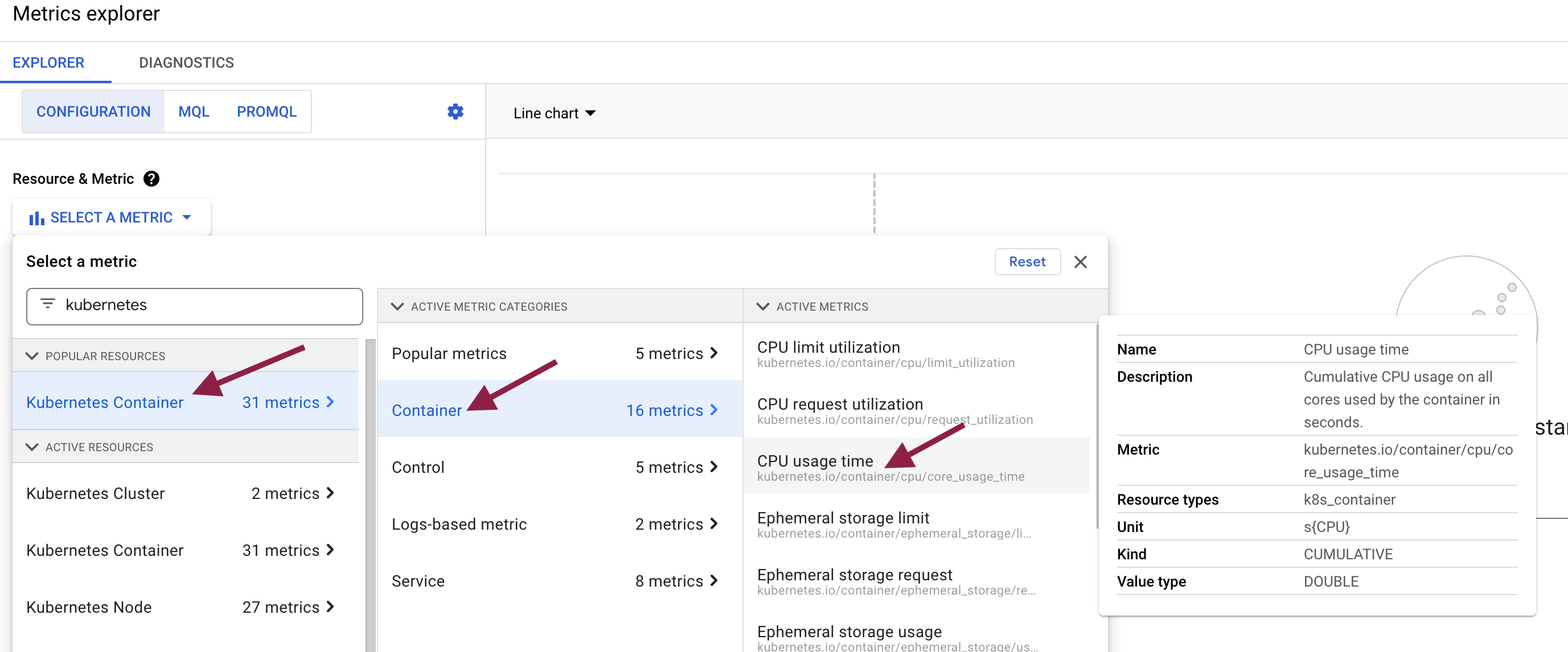Click the Reset button
The height and width of the screenshot is (652, 1568).
tap(1028, 262)
